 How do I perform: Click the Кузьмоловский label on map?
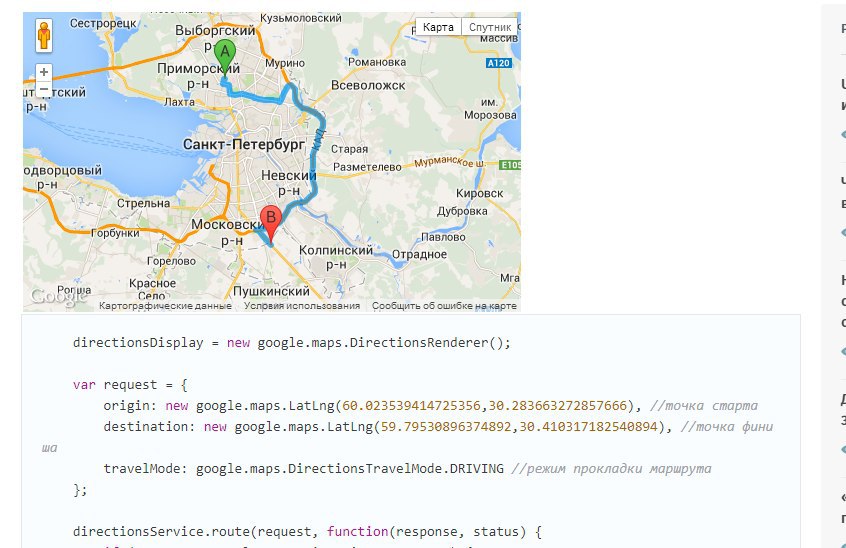[x=301, y=18]
